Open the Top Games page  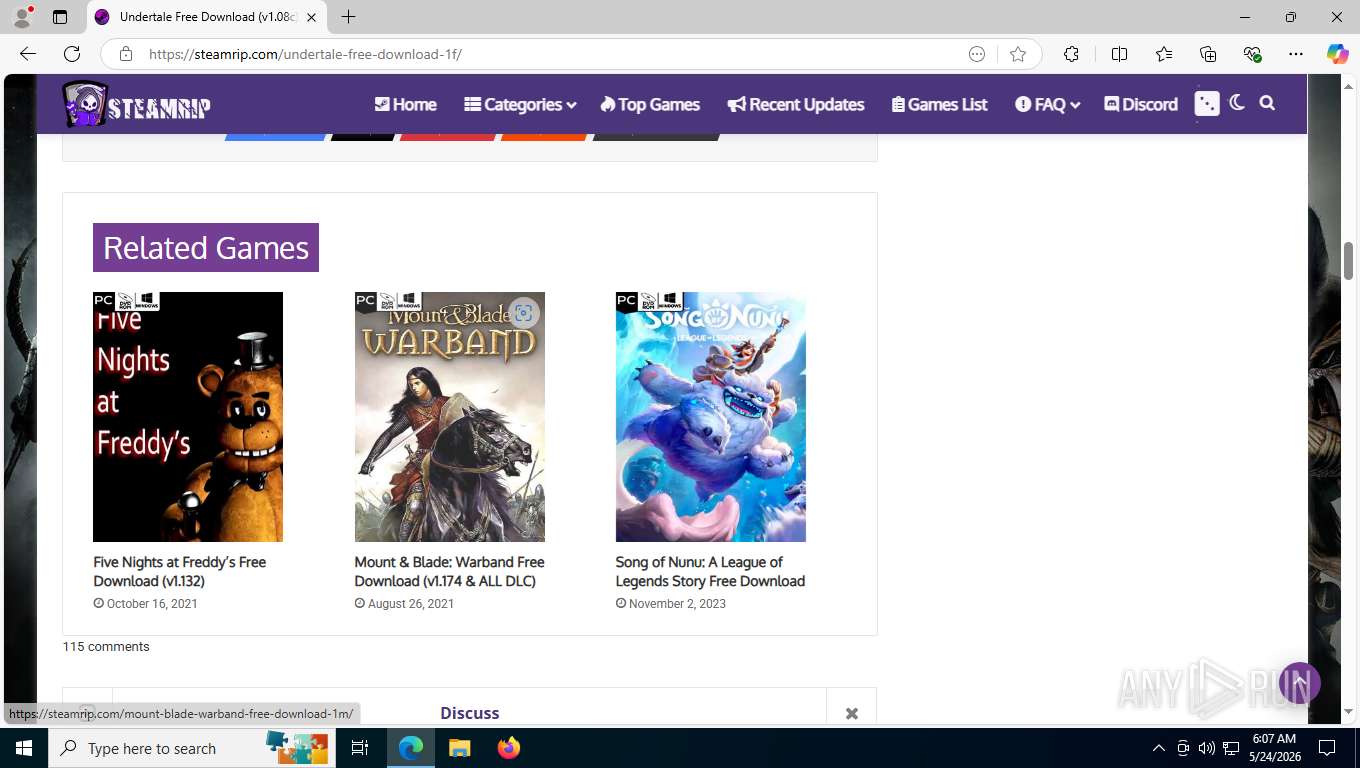click(650, 104)
